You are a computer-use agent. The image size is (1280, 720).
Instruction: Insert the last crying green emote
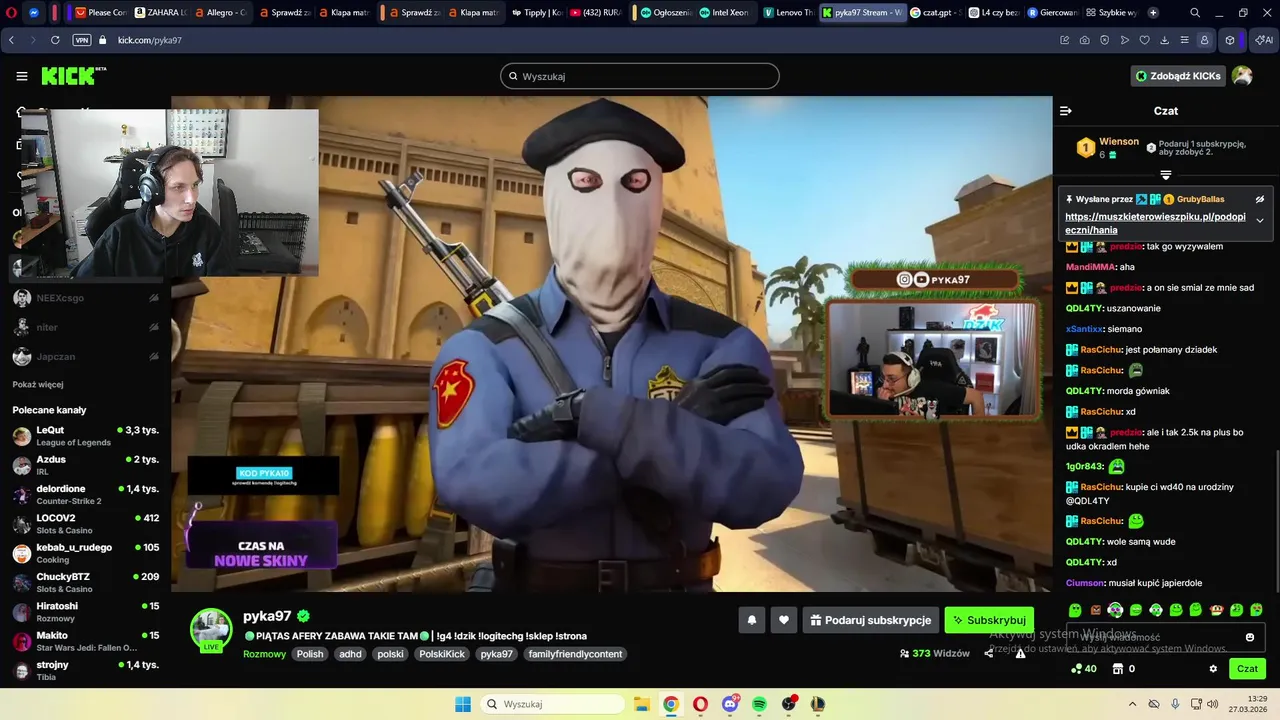coord(1256,610)
